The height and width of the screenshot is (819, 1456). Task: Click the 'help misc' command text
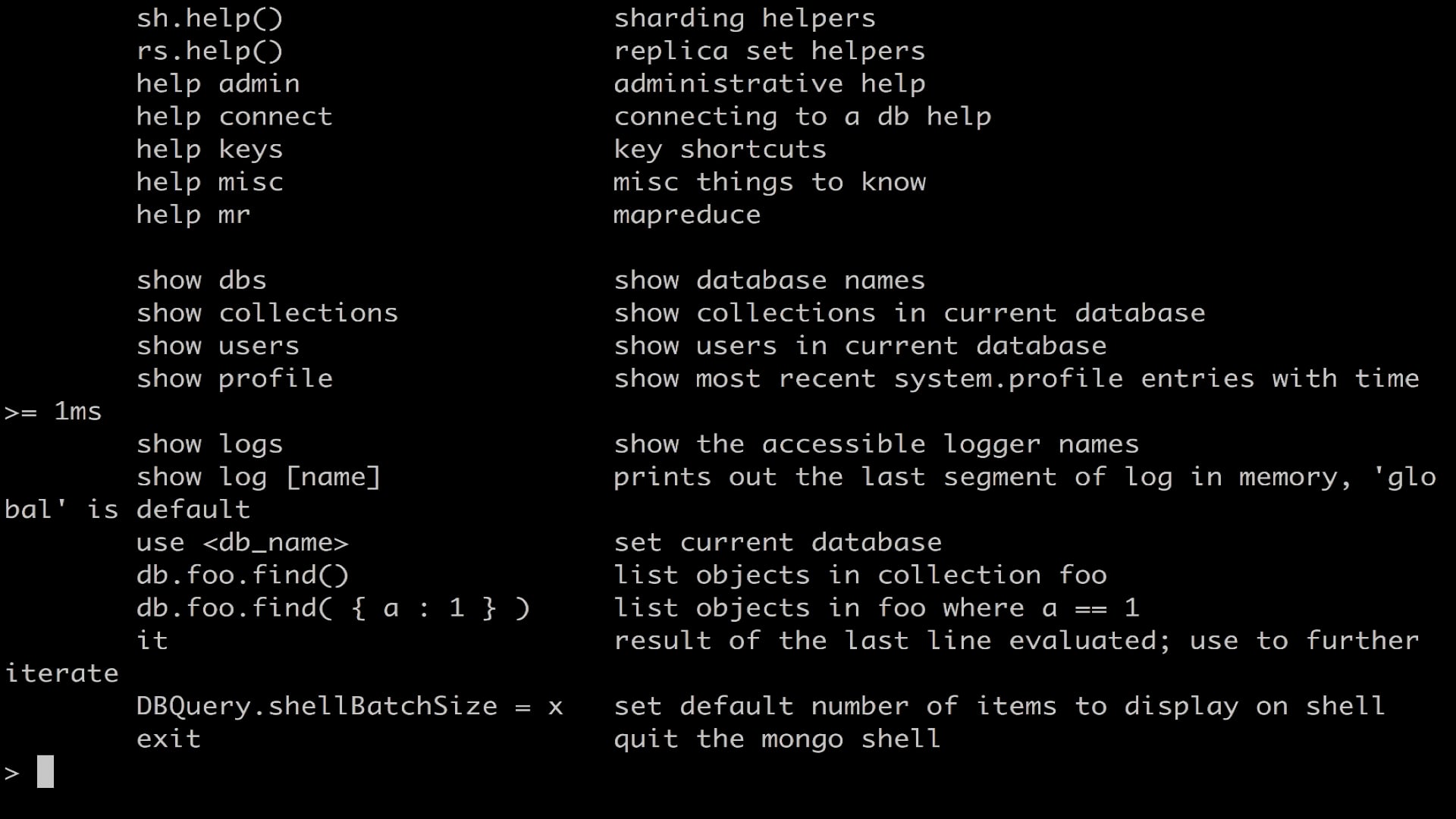click(209, 182)
